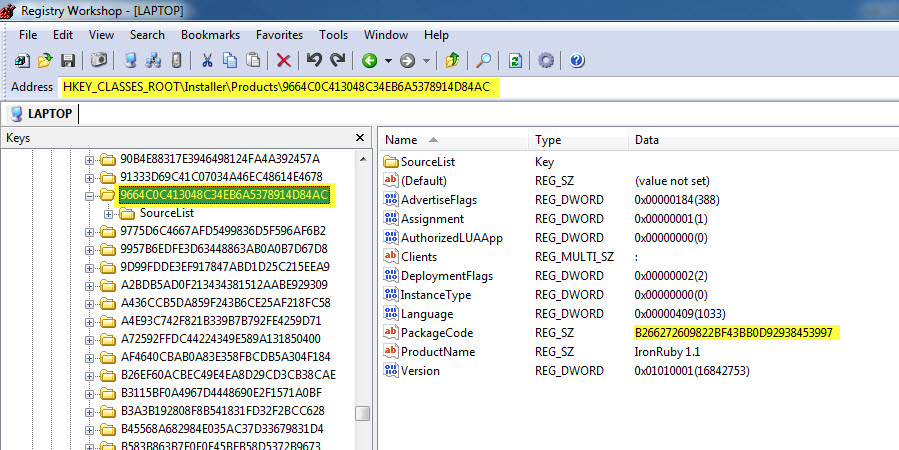
Task: Select the LAPTOP tab
Action: 42,114
